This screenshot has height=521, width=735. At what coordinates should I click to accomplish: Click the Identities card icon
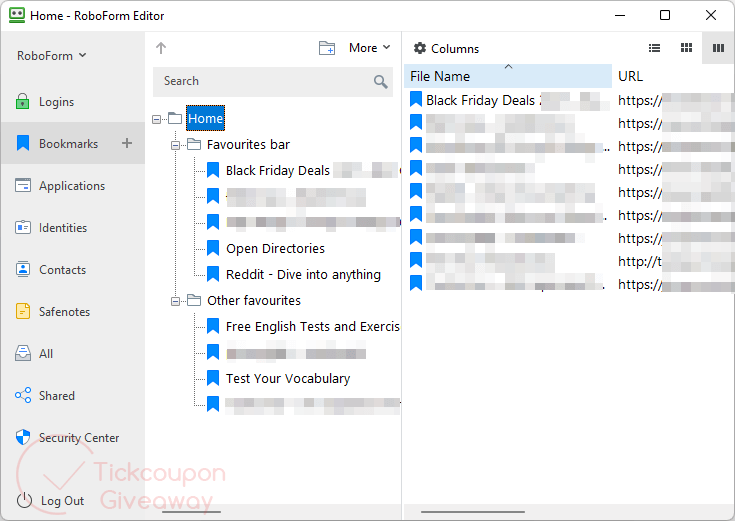(x=23, y=227)
